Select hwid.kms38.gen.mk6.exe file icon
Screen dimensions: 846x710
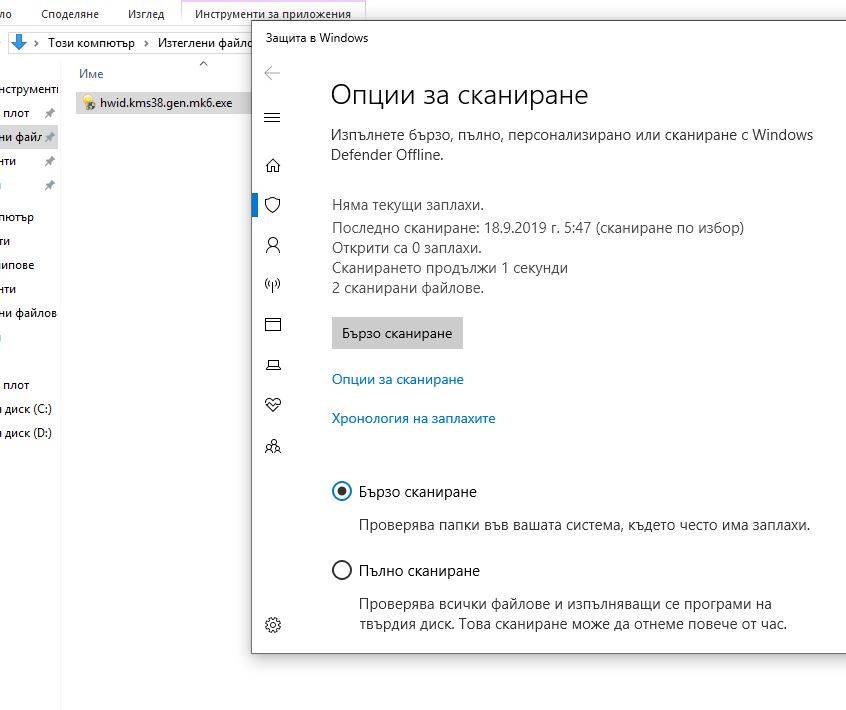coord(89,103)
